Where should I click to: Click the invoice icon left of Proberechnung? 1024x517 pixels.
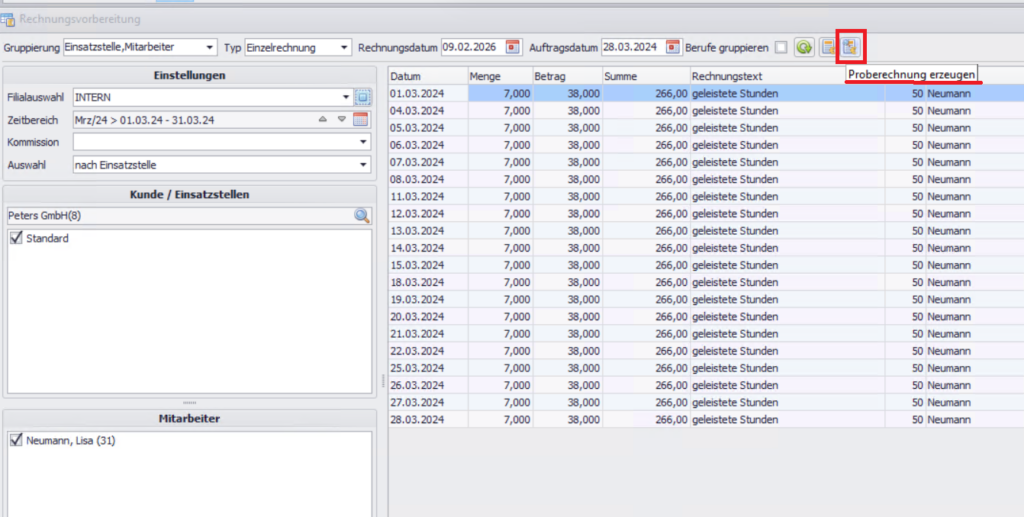pos(828,47)
